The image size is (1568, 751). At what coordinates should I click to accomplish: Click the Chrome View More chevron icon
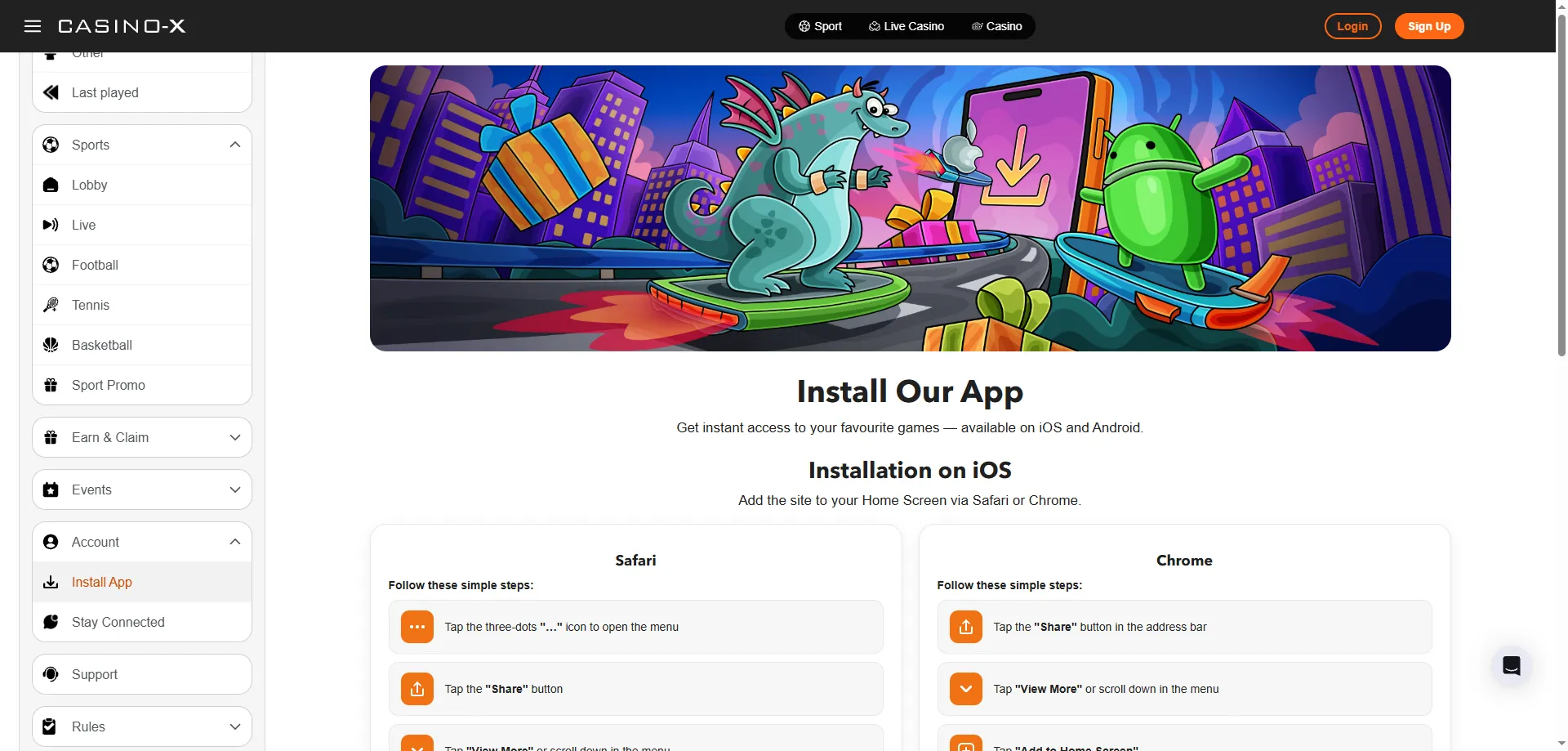[x=966, y=689]
